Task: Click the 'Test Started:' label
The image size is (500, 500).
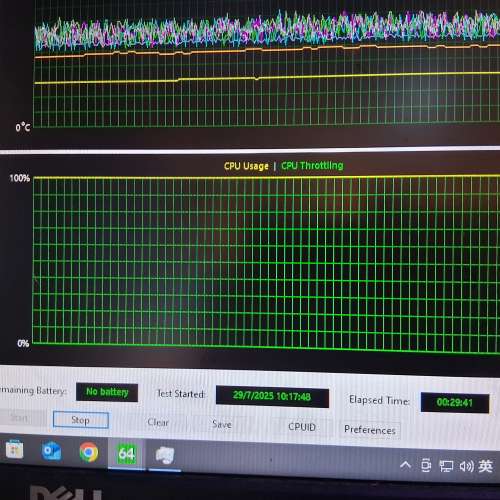Action: pos(181,394)
